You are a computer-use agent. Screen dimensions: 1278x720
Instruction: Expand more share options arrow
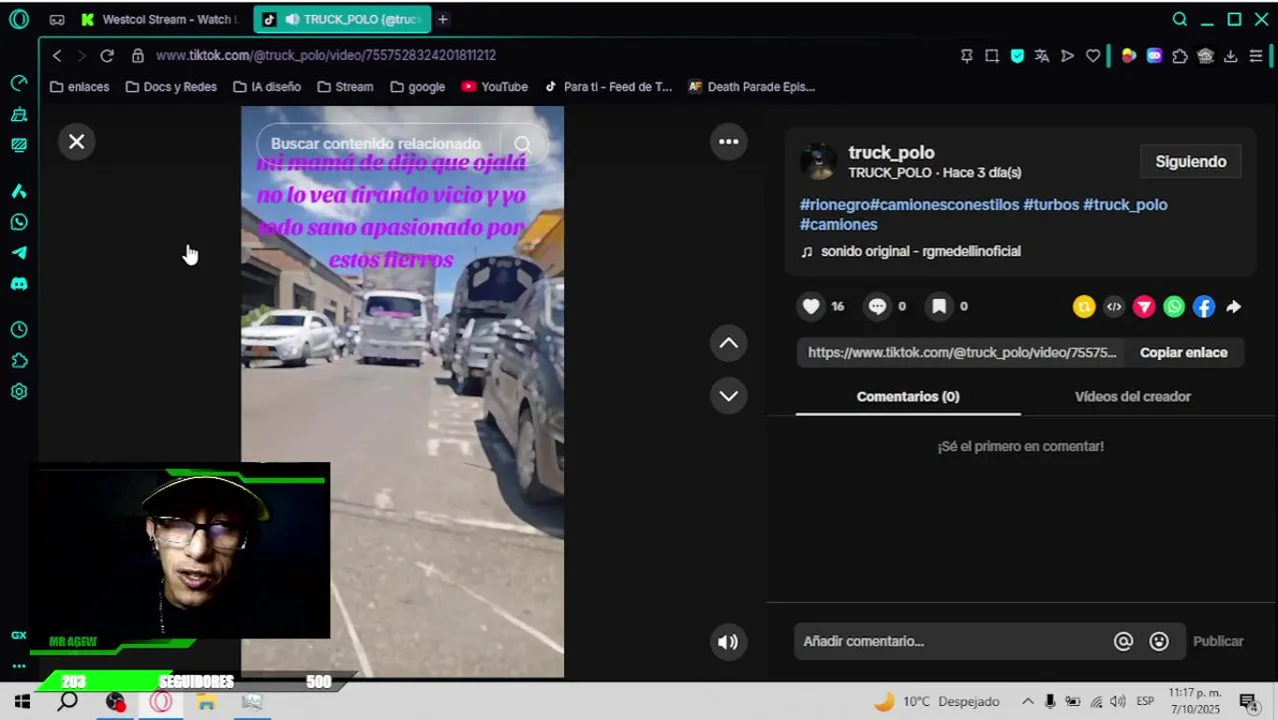coord(1233,307)
